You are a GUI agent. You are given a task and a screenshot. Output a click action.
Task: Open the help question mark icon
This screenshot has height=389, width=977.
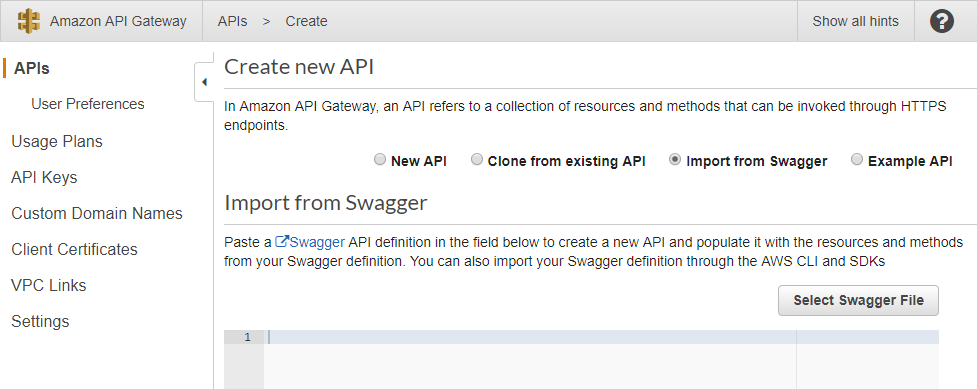[941, 21]
